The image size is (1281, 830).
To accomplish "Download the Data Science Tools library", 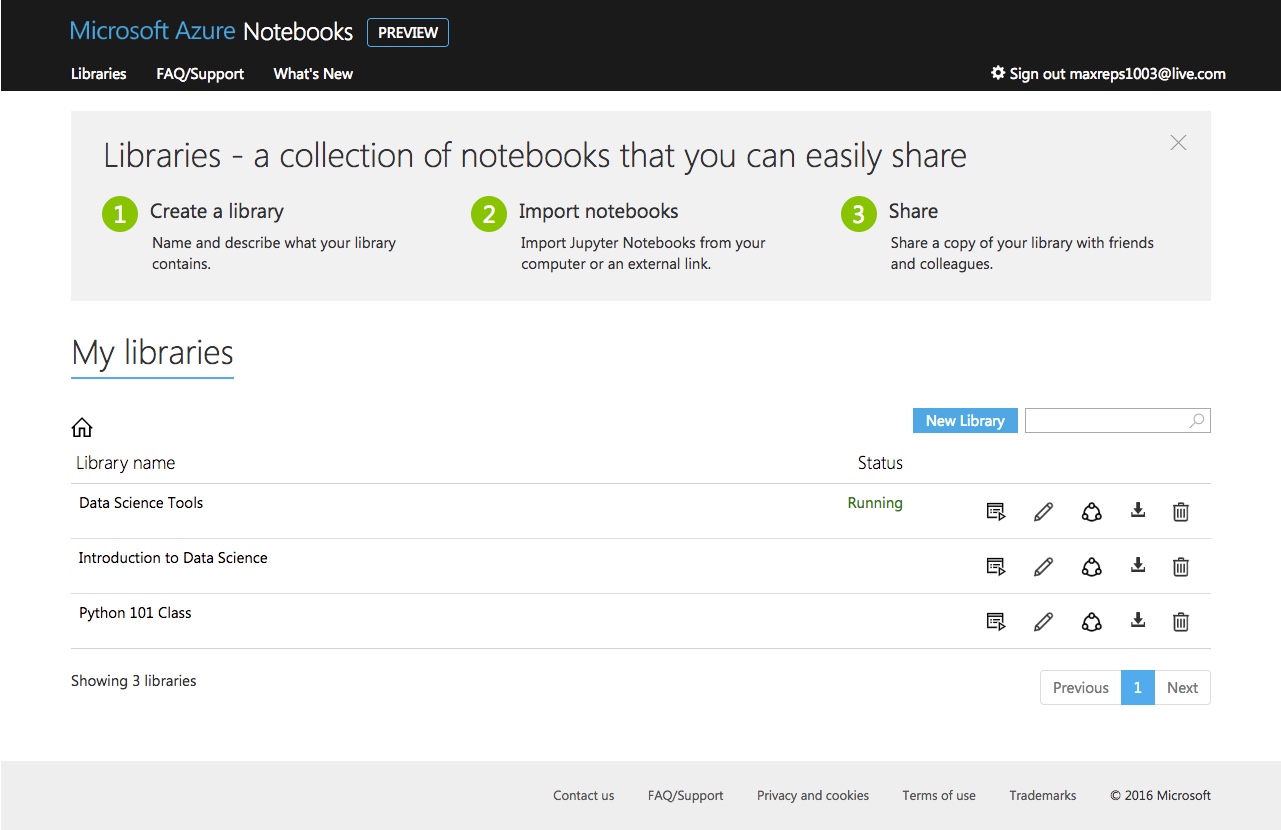I will [1137, 511].
